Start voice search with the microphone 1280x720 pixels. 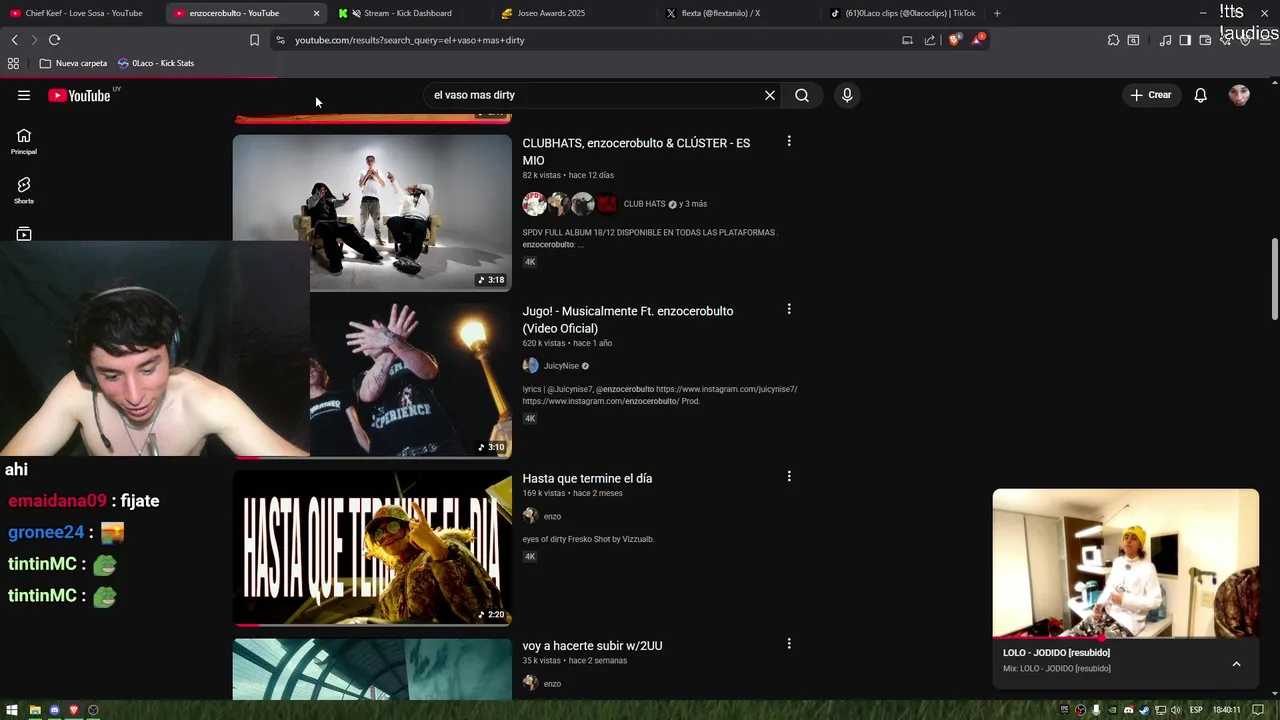point(847,95)
